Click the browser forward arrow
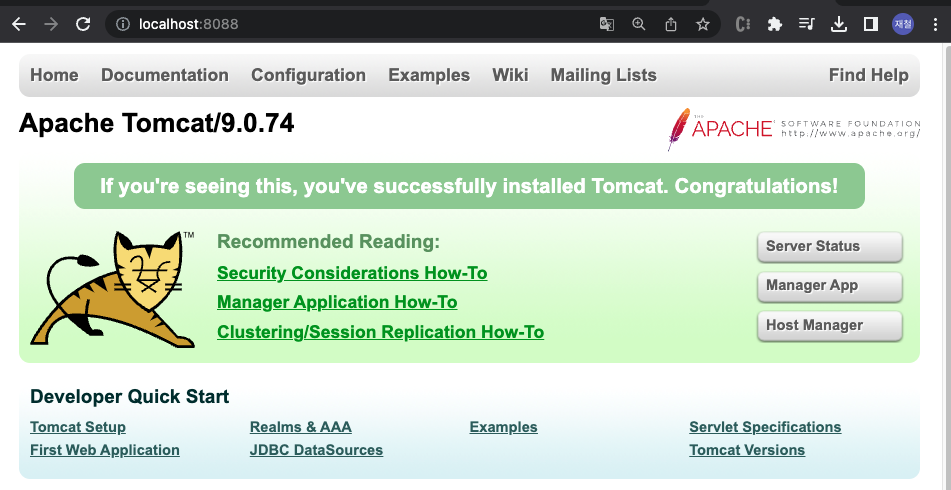951x490 pixels. click(x=51, y=24)
